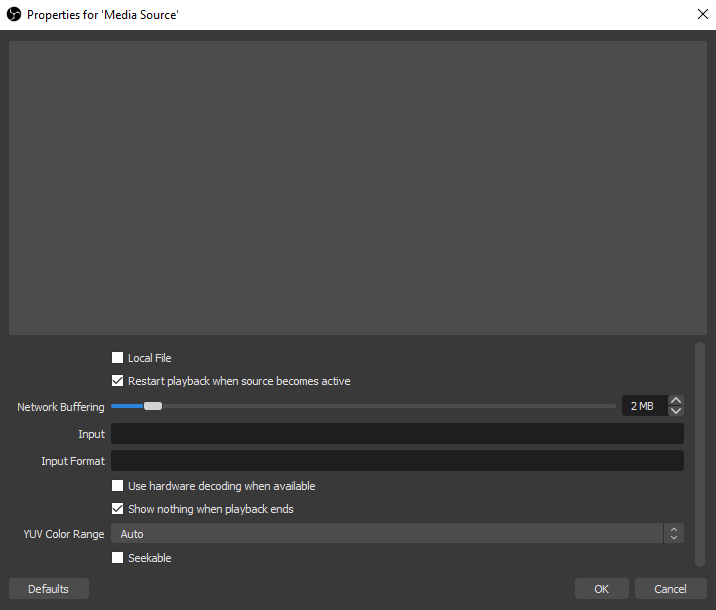
Task: Click the OBS logo in title bar
Action: click(x=14, y=15)
